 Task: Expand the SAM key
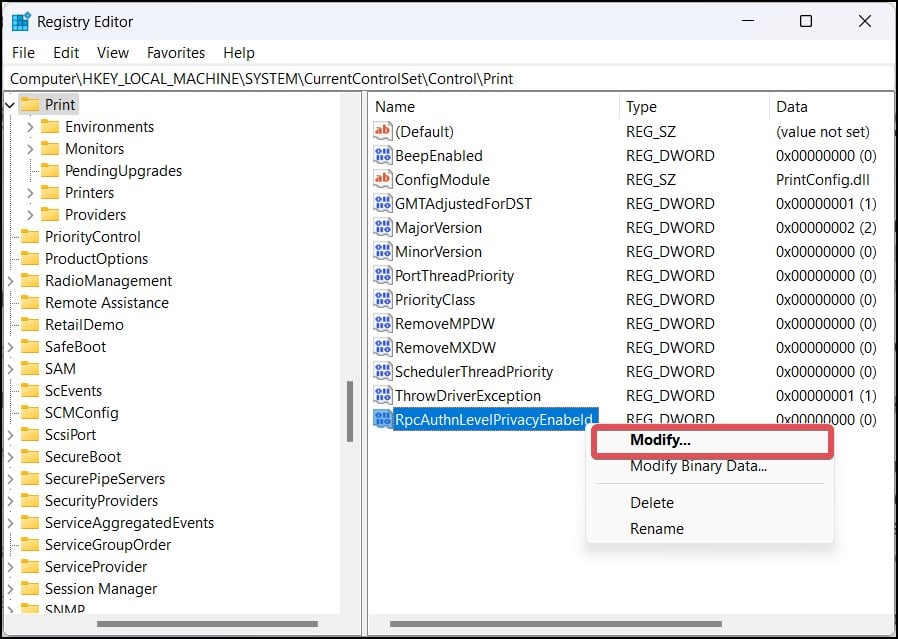tap(10, 369)
